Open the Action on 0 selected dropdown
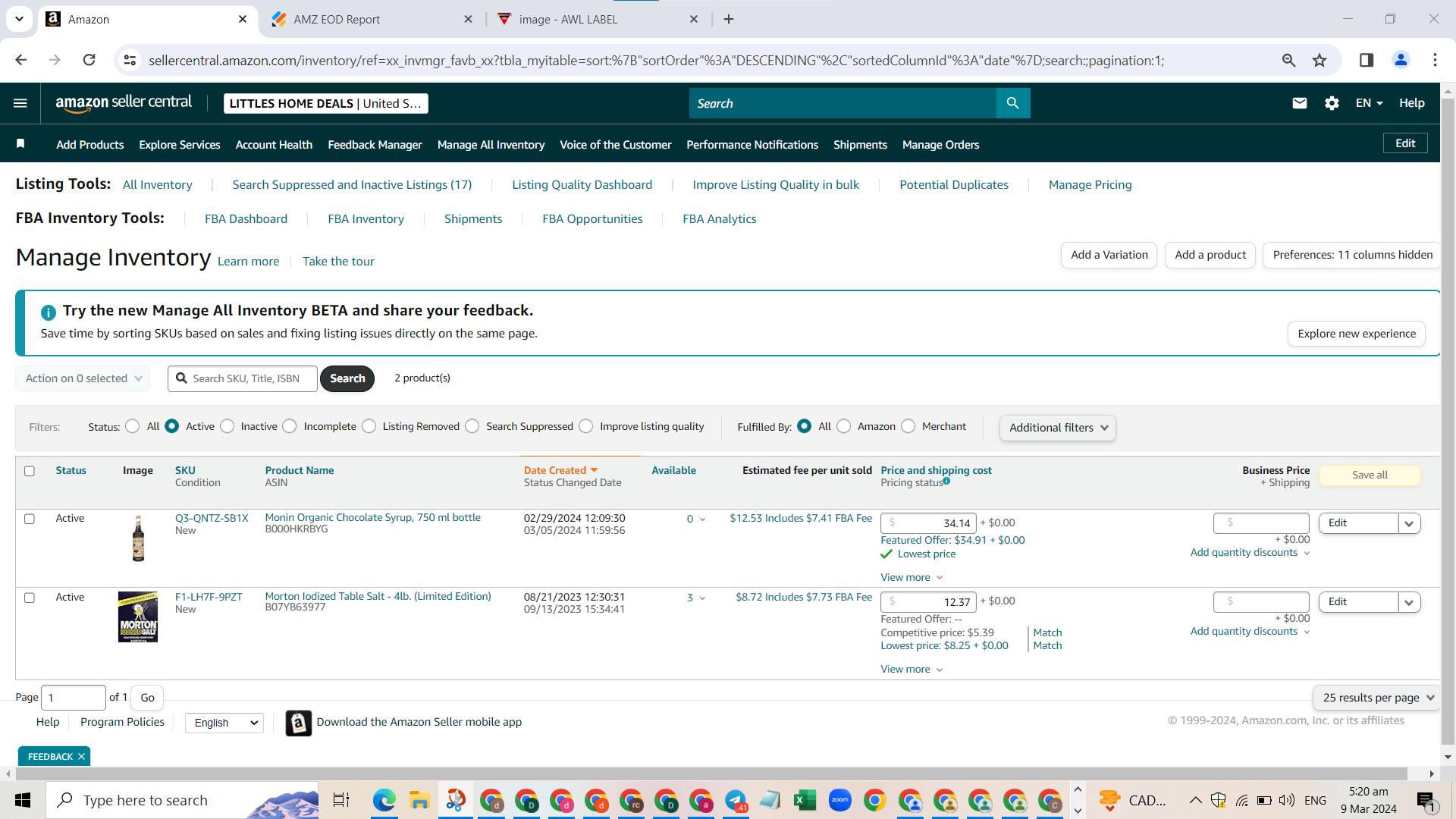The height and width of the screenshot is (819, 1456). (83, 378)
